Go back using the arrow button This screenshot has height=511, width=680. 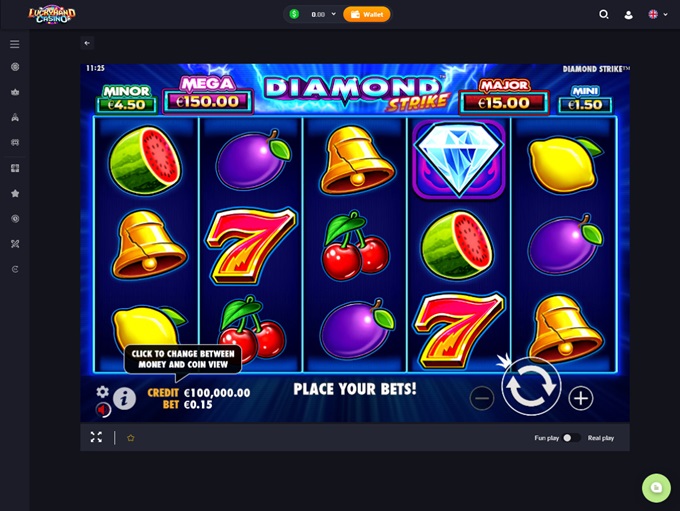point(87,43)
